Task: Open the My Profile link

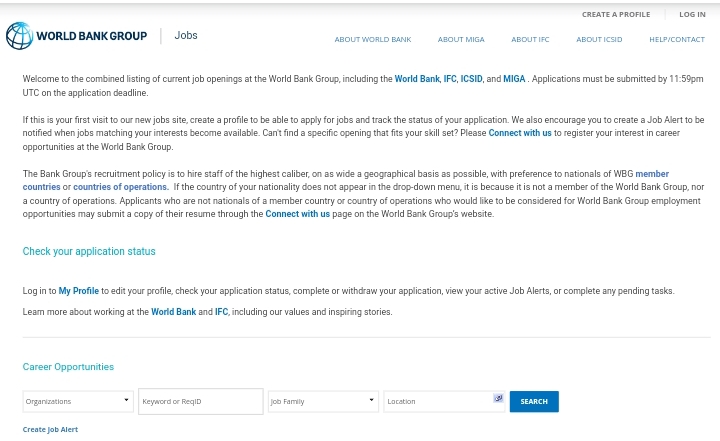Action: 78,291
